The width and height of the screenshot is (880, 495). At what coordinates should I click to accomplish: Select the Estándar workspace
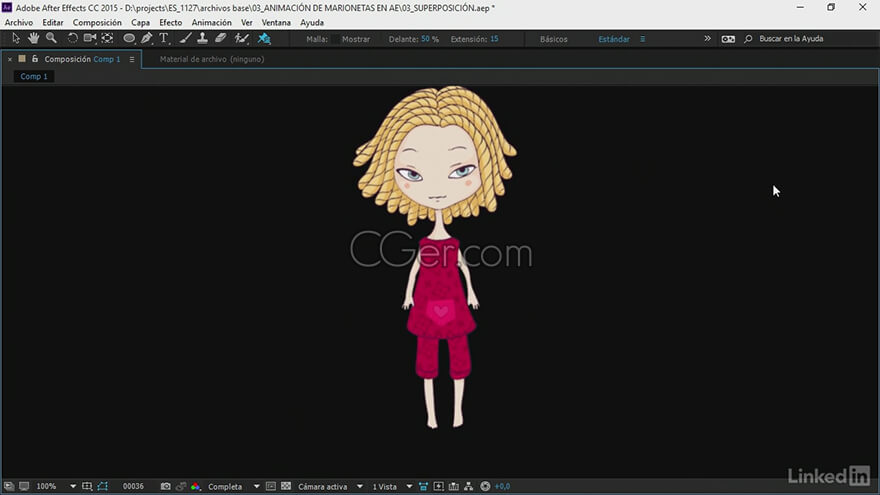click(614, 39)
